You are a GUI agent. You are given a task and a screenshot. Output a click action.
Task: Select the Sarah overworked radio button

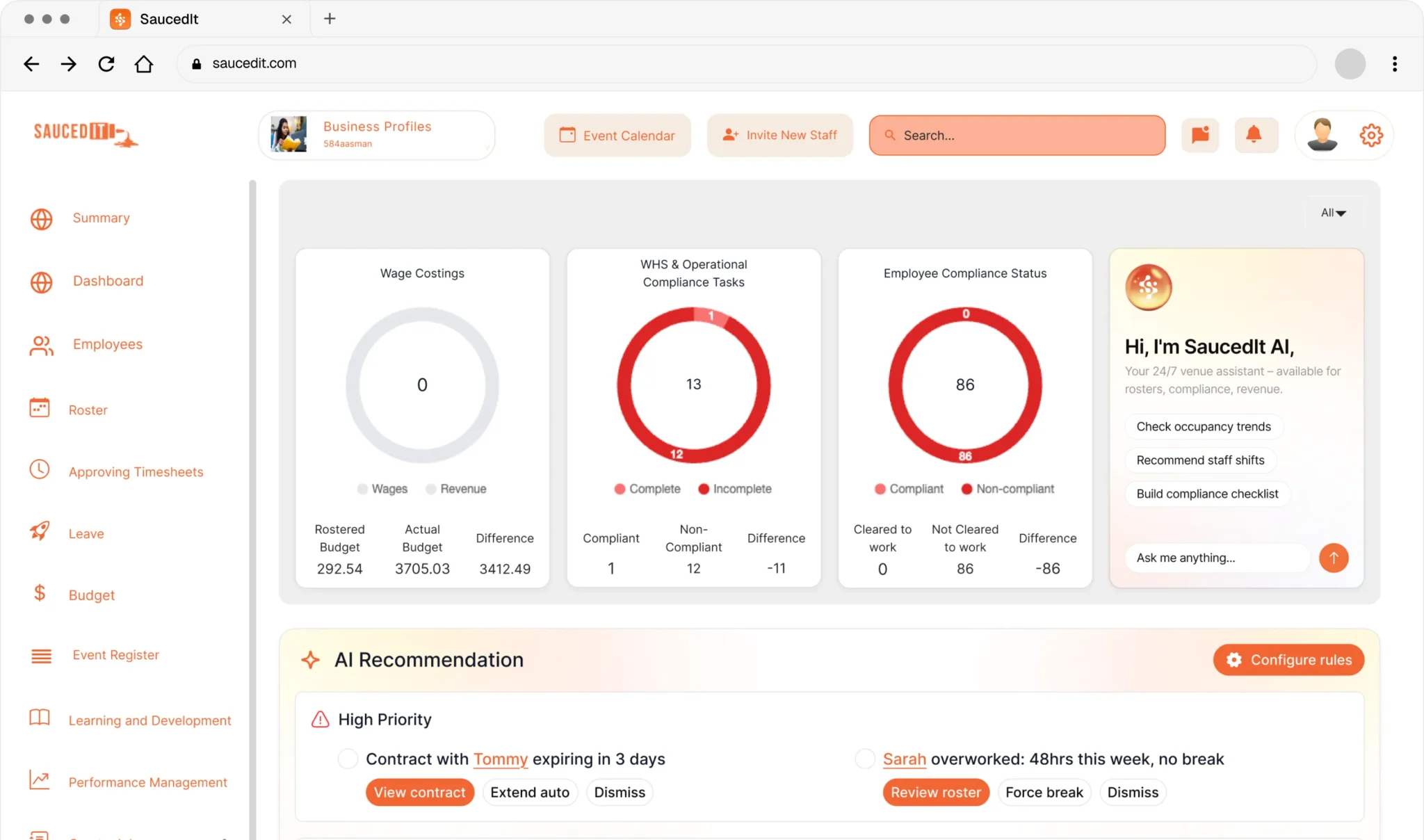(865, 759)
